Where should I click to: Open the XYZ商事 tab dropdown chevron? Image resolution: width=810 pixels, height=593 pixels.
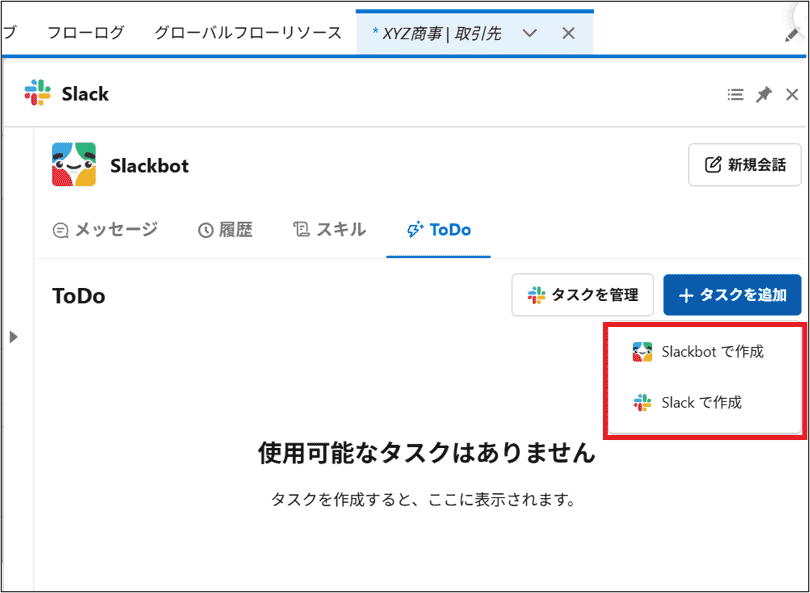(529, 34)
